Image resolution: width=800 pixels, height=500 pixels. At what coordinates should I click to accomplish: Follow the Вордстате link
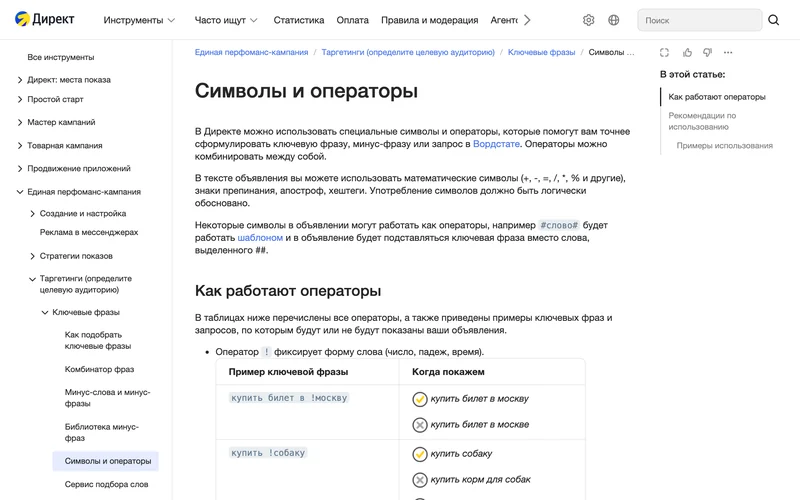[x=496, y=144]
